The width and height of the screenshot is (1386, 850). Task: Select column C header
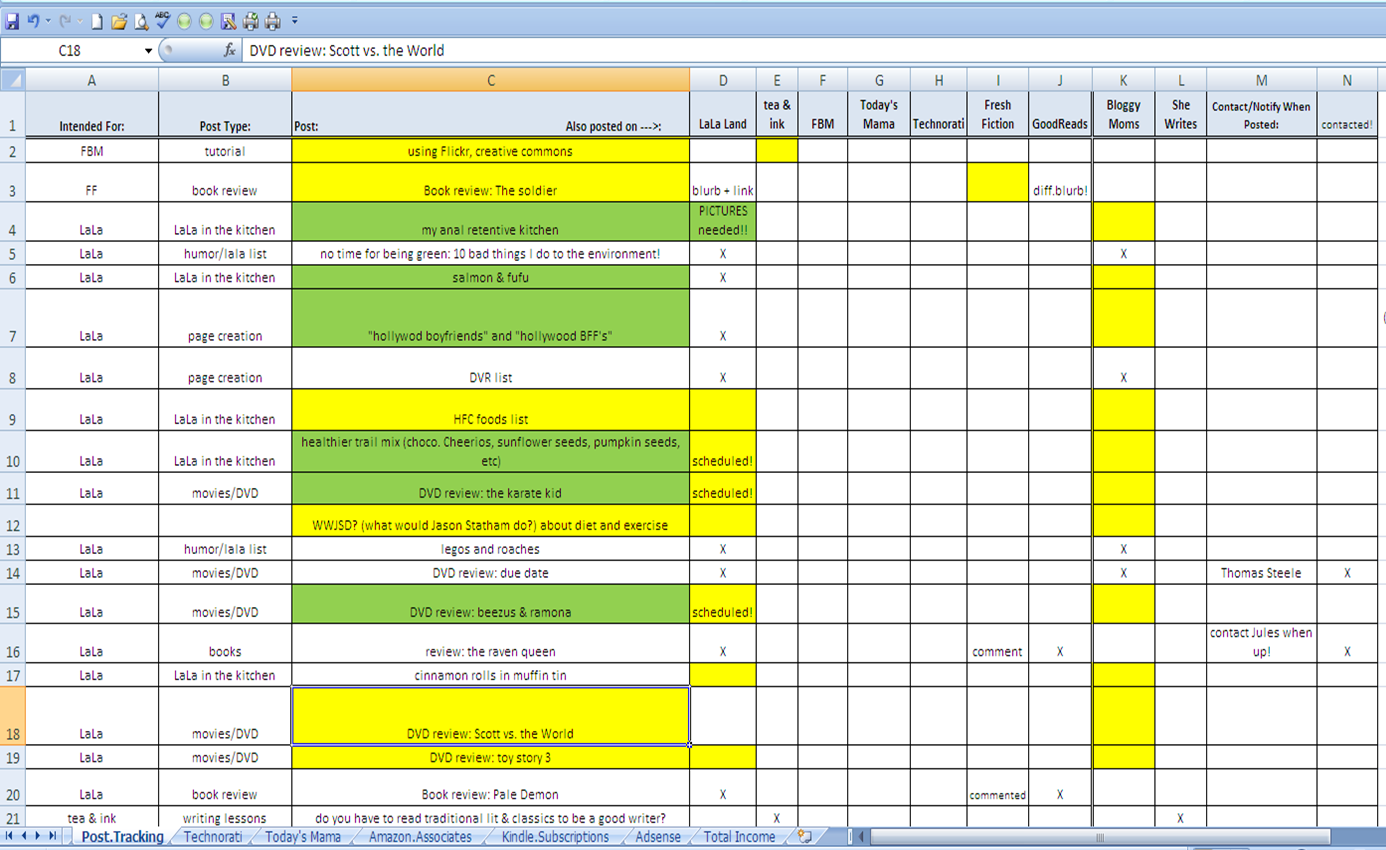[490, 80]
